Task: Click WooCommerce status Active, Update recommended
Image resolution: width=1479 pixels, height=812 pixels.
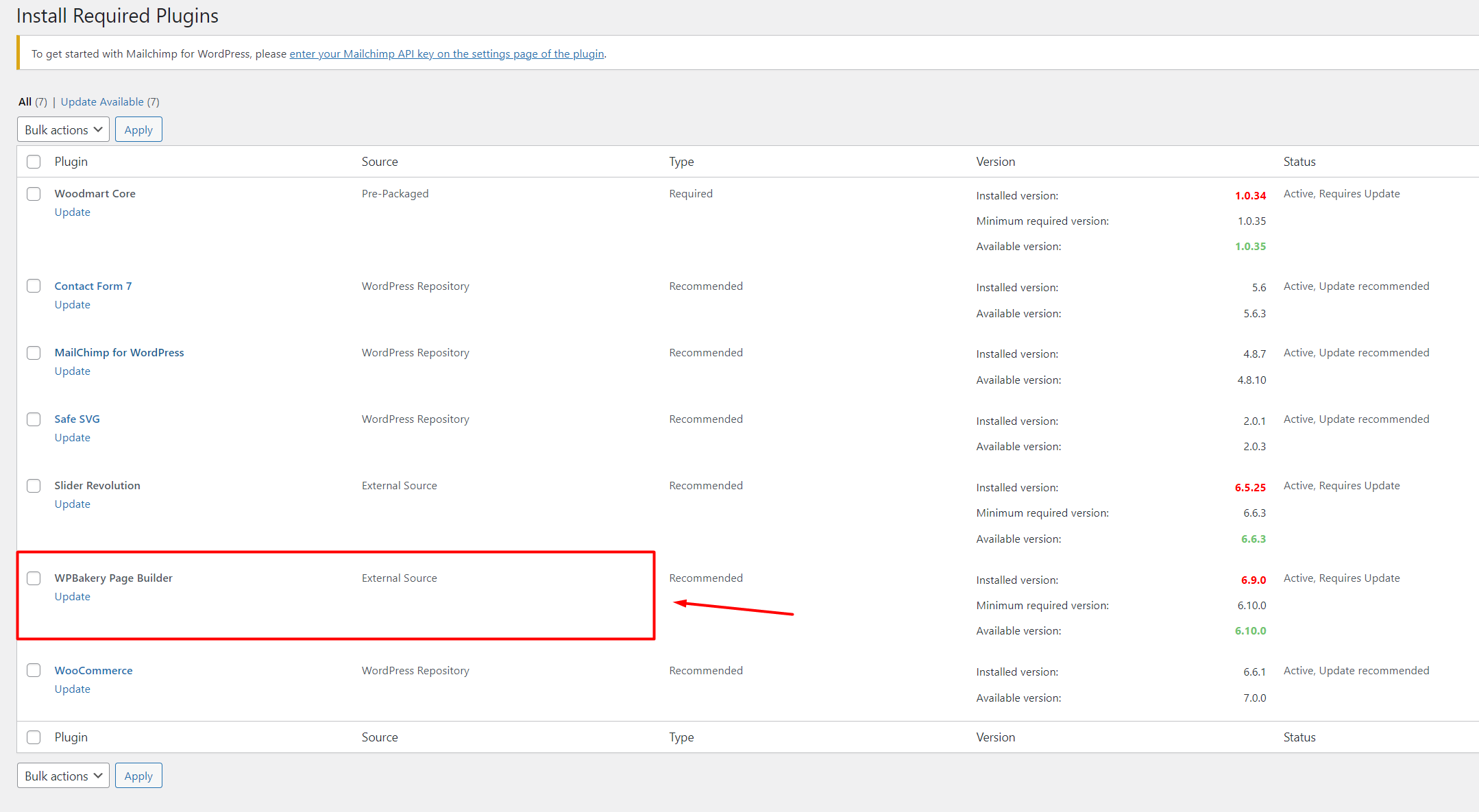Action: pyautogui.click(x=1356, y=671)
